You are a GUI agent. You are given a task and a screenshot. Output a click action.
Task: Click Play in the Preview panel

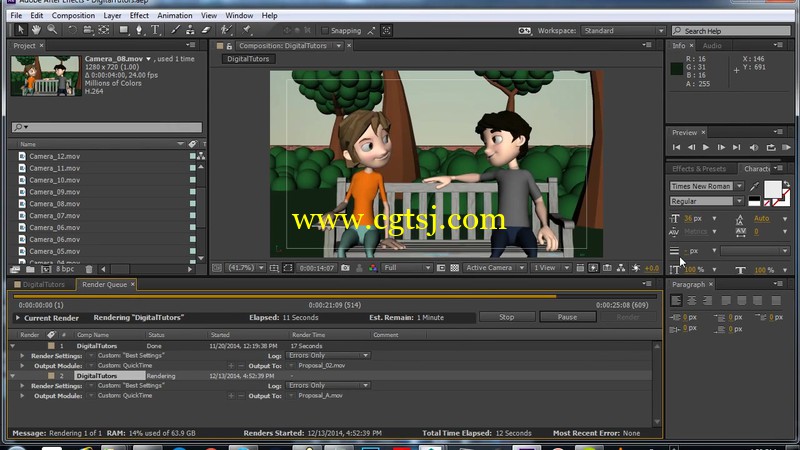(706, 147)
